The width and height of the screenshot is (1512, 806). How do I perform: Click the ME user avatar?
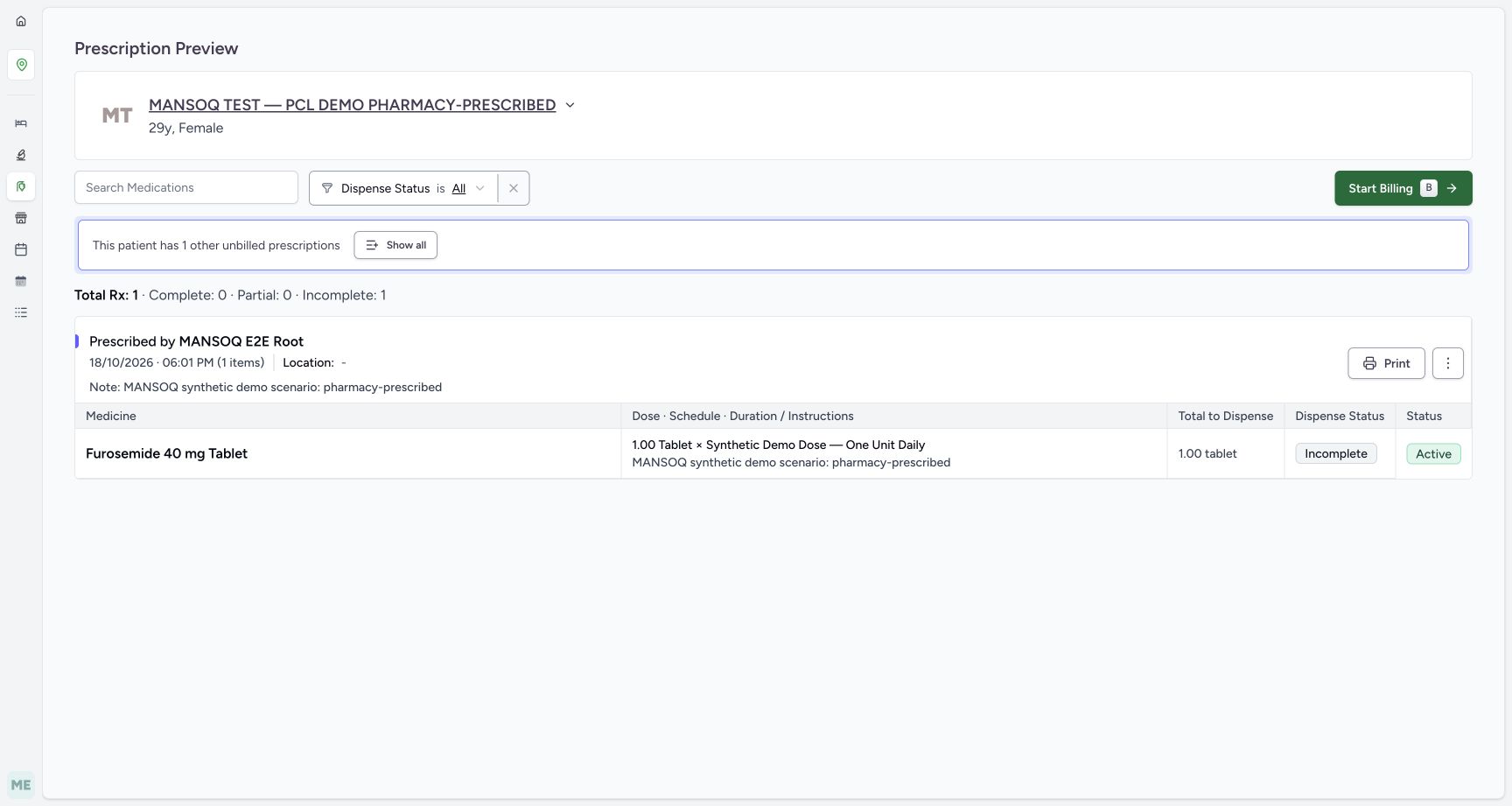coord(21,785)
